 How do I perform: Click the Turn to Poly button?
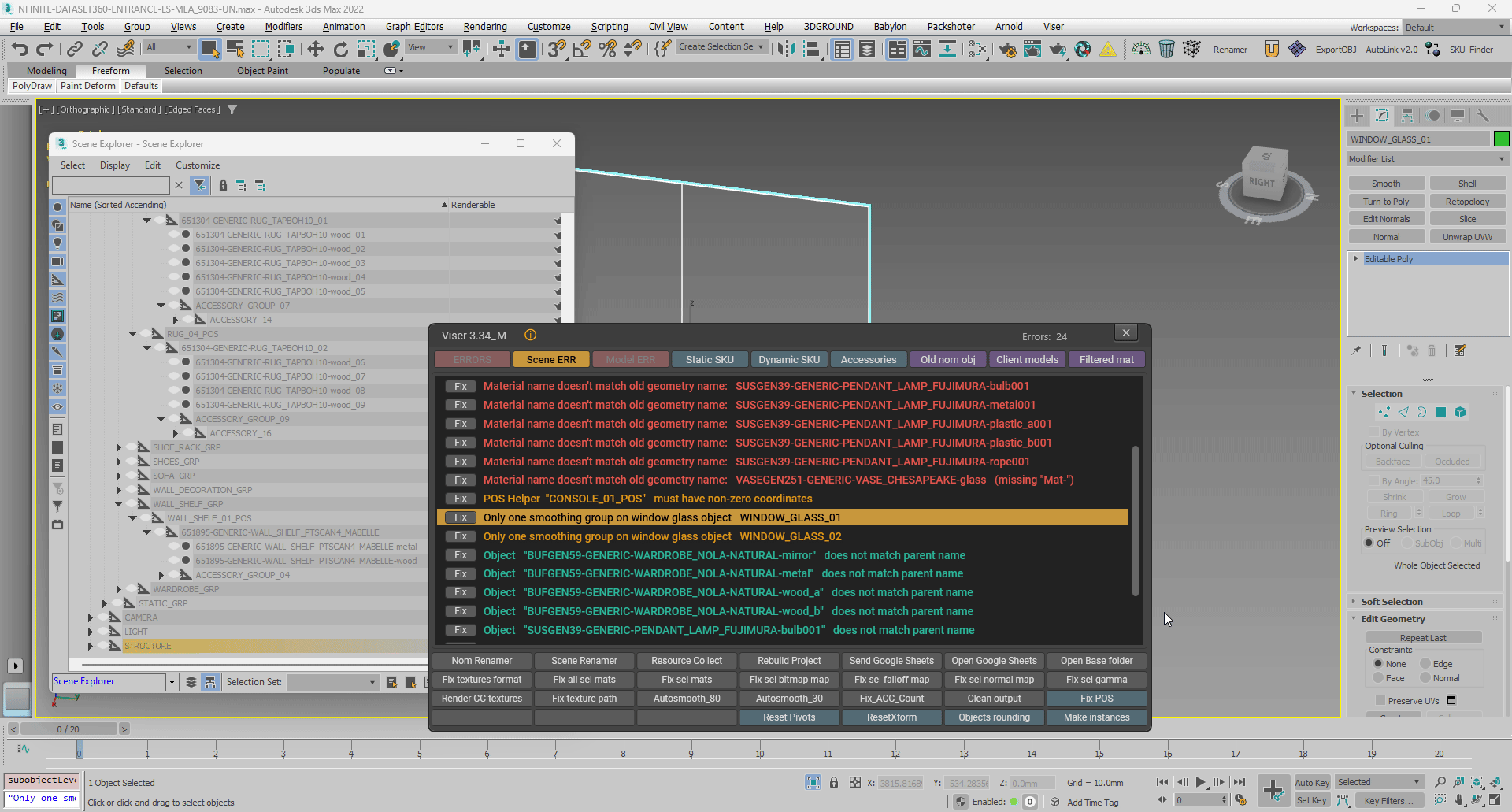coord(1386,202)
